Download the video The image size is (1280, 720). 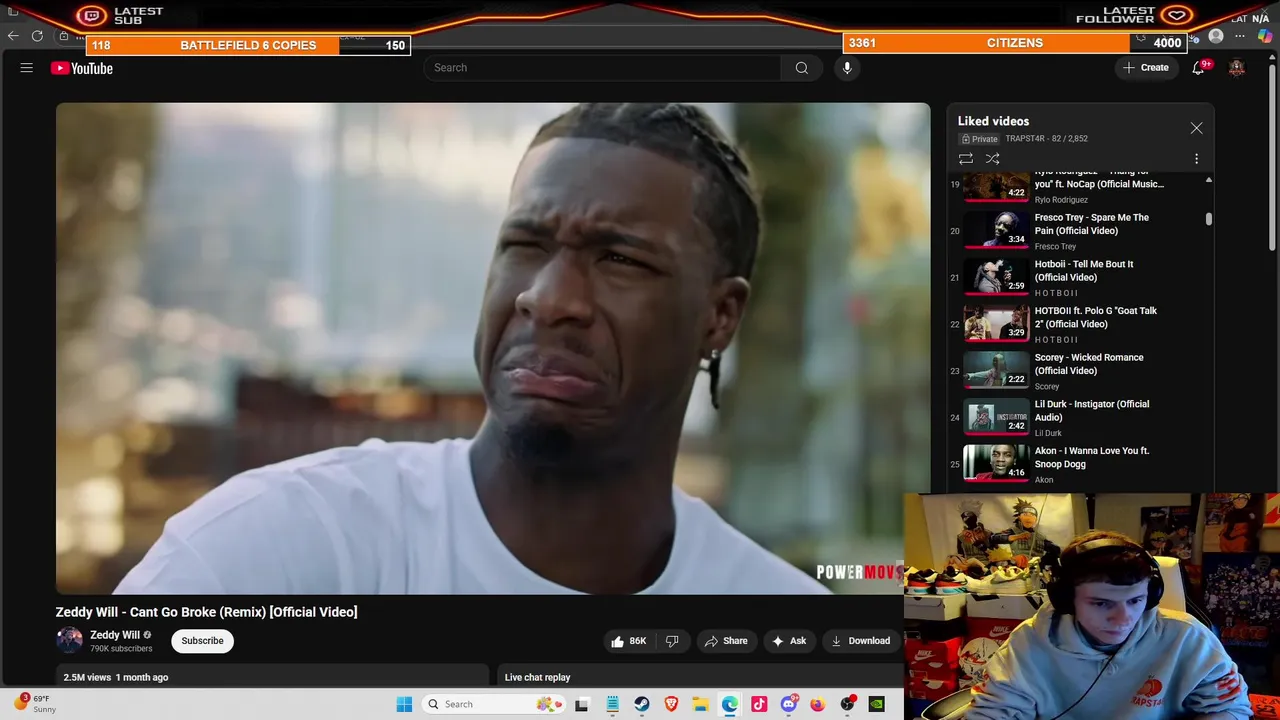(860, 641)
